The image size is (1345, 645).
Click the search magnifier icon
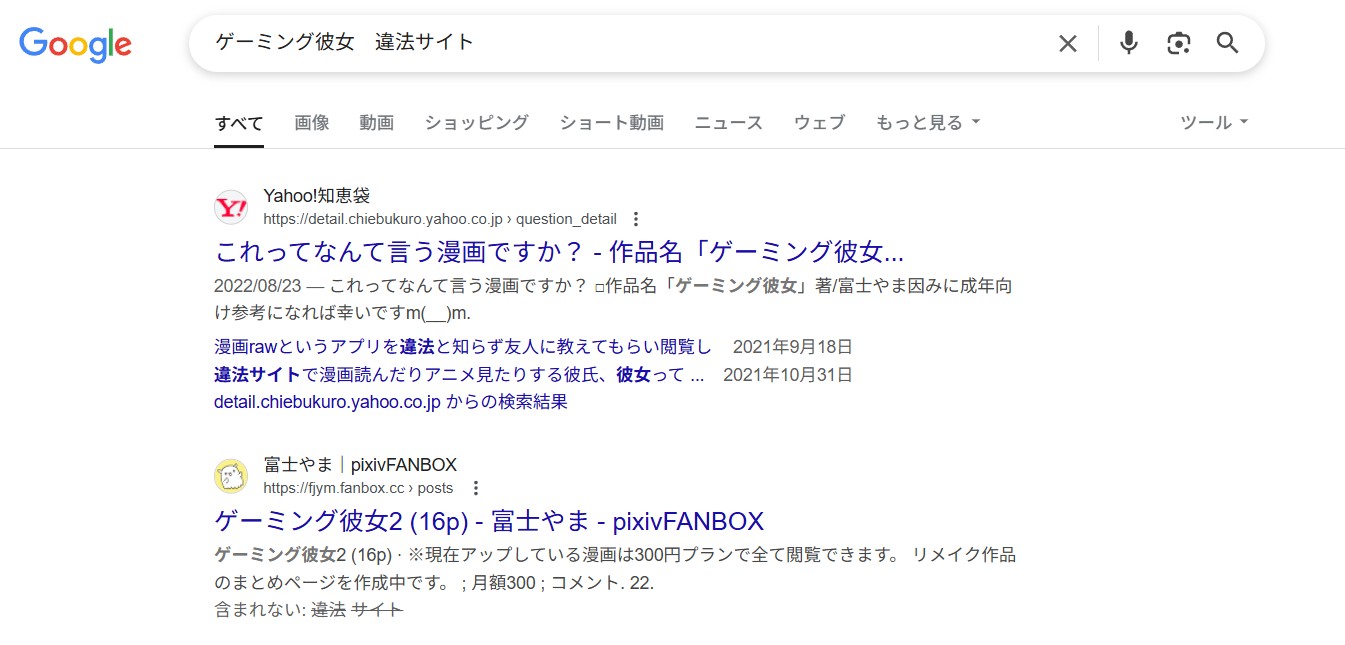[1227, 43]
